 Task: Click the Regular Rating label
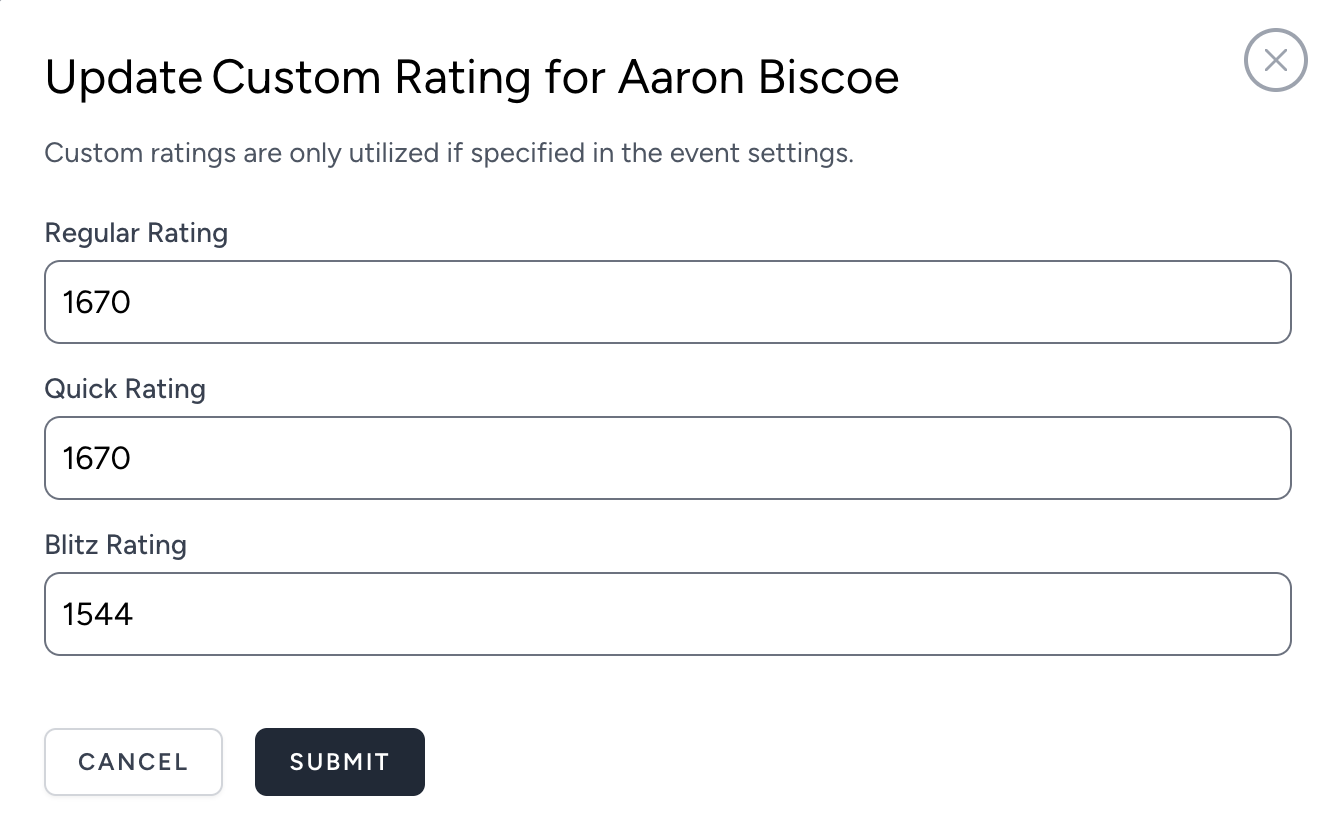click(x=137, y=233)
